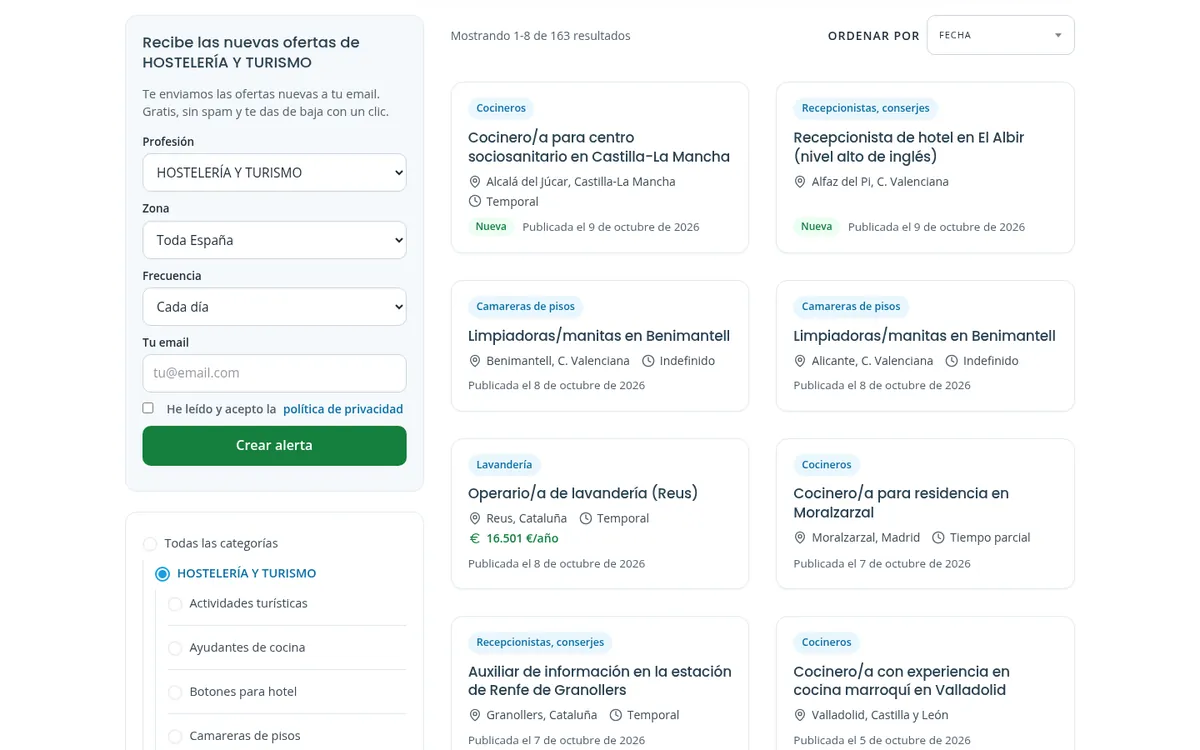Choose 'Botones para hotel' category radio

[175, 692]
